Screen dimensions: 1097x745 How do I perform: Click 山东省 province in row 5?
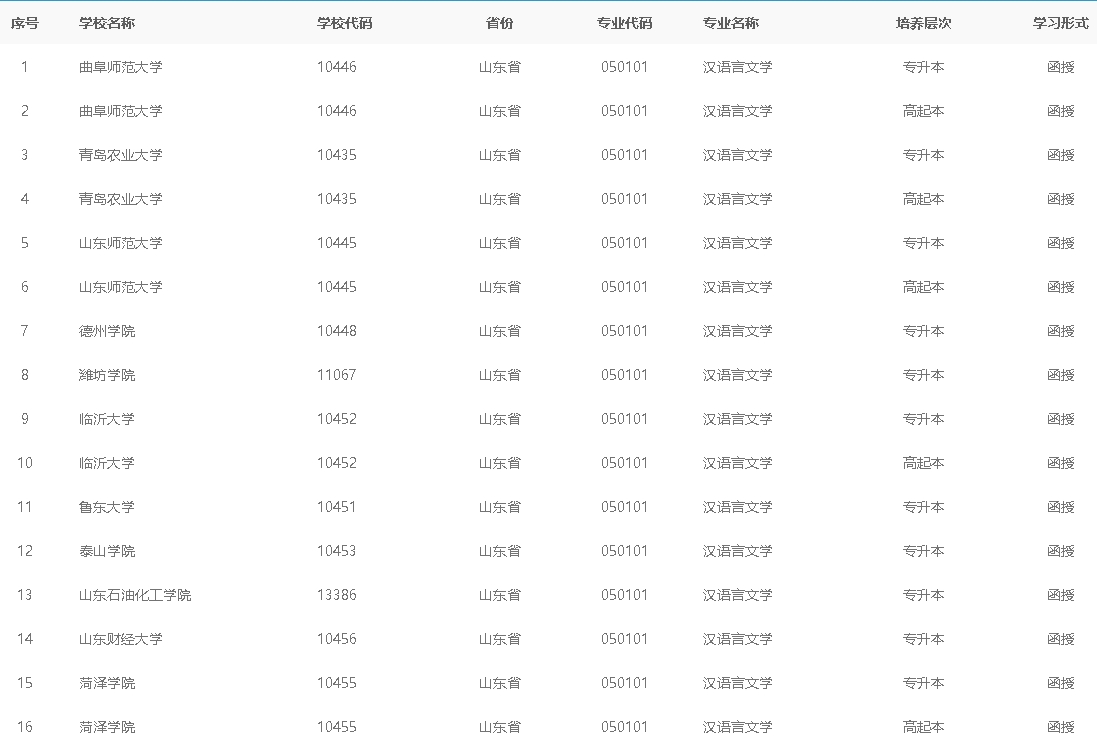500,243
